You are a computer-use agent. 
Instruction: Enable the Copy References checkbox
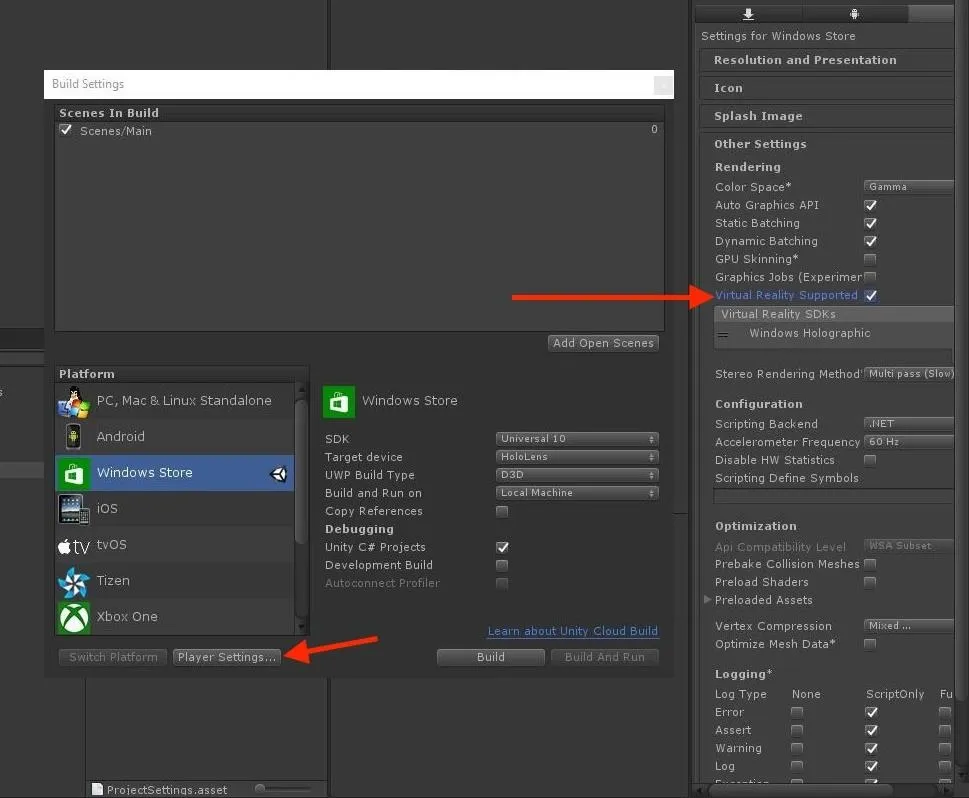tap(502, 511)
